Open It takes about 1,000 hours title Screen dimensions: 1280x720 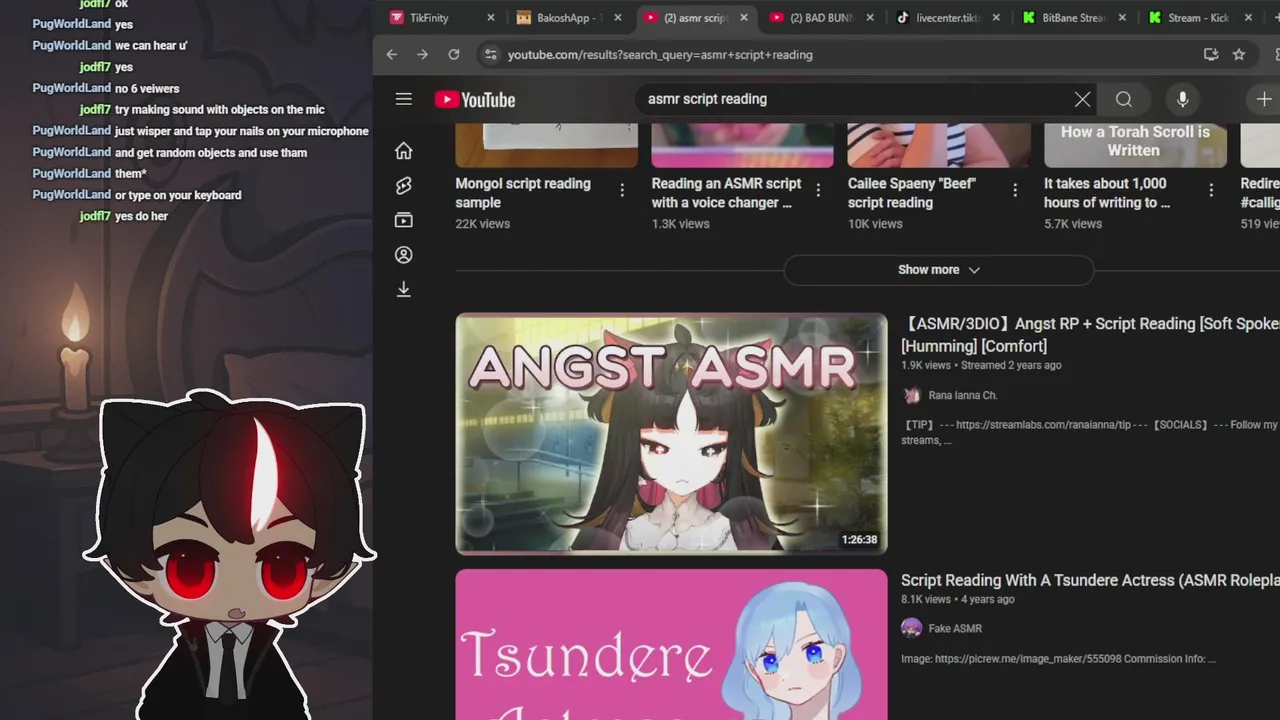[1107, 193]
